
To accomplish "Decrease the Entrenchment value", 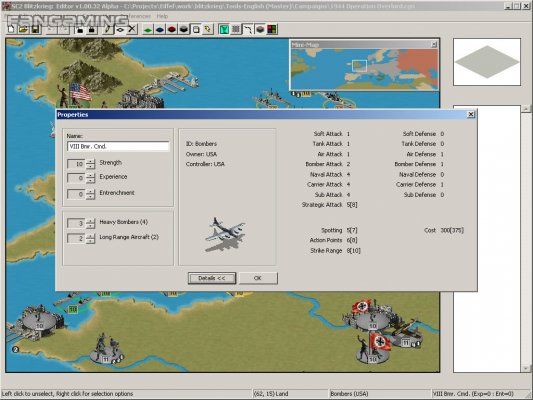I will (x=90, y=197).
